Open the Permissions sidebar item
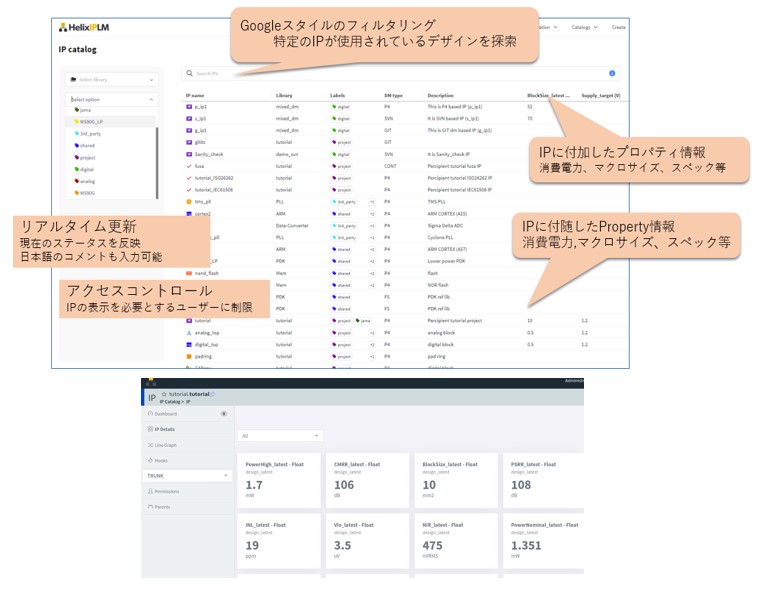Screen dimensions: 767x604 point(187,491)
